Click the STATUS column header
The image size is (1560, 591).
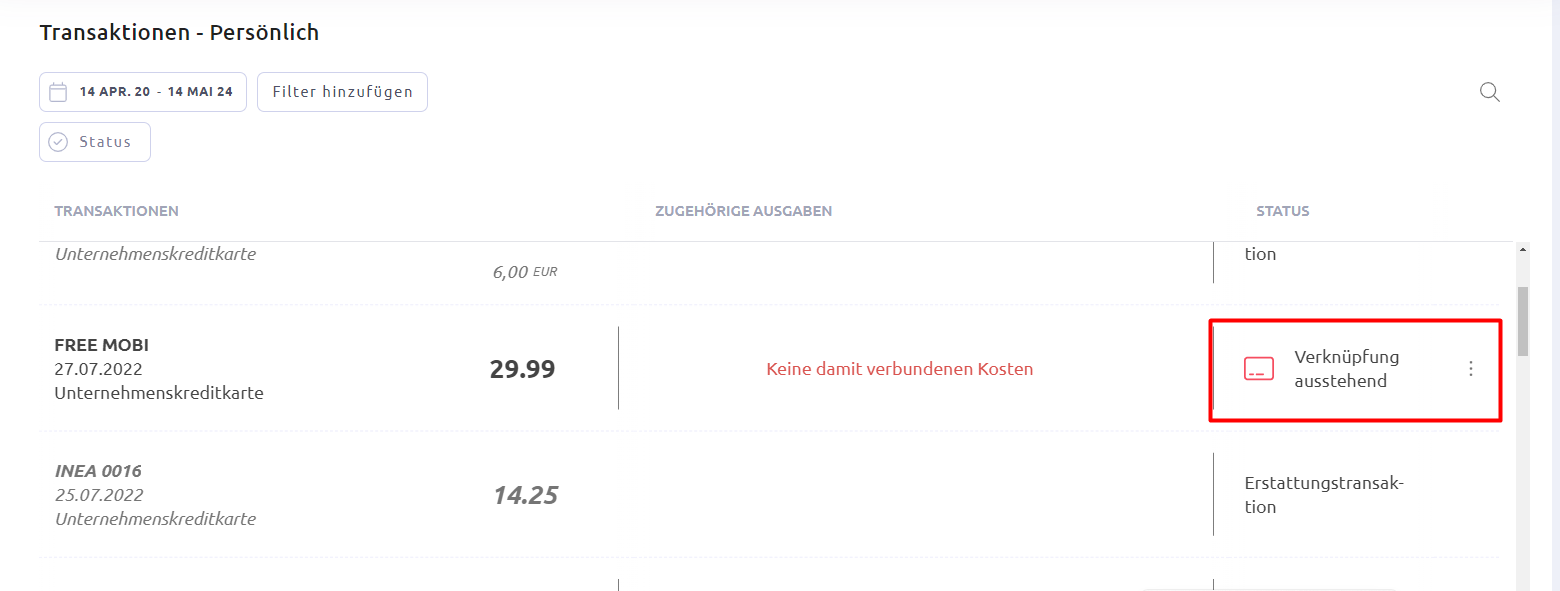coord(1283,211)
